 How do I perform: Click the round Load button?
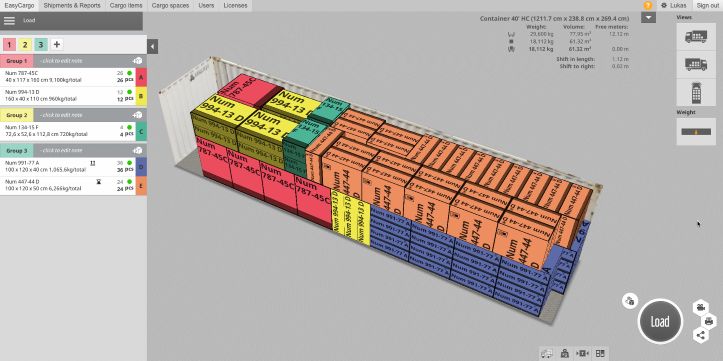pos(660,321)
